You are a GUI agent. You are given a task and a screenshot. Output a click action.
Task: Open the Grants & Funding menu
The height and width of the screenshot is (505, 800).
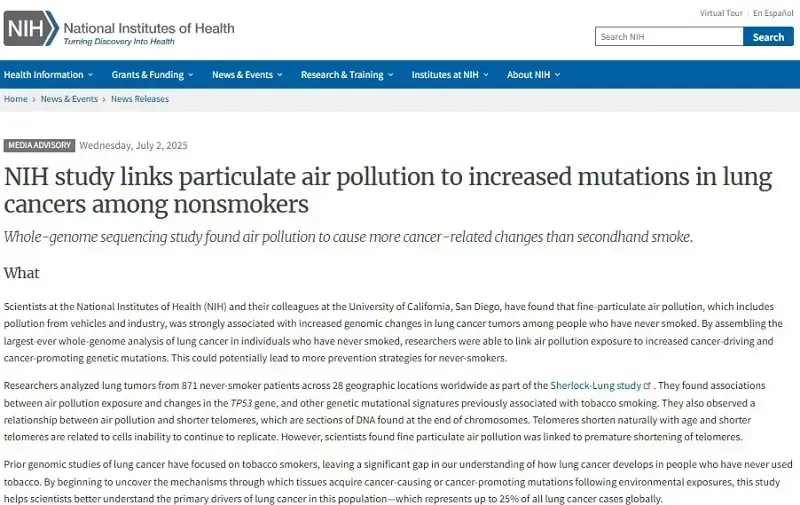tap(147, 74)
